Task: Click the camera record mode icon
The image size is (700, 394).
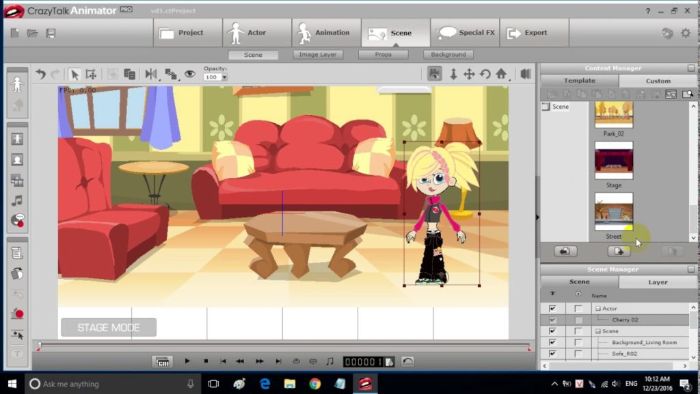Action: click(x=434, y=74)
